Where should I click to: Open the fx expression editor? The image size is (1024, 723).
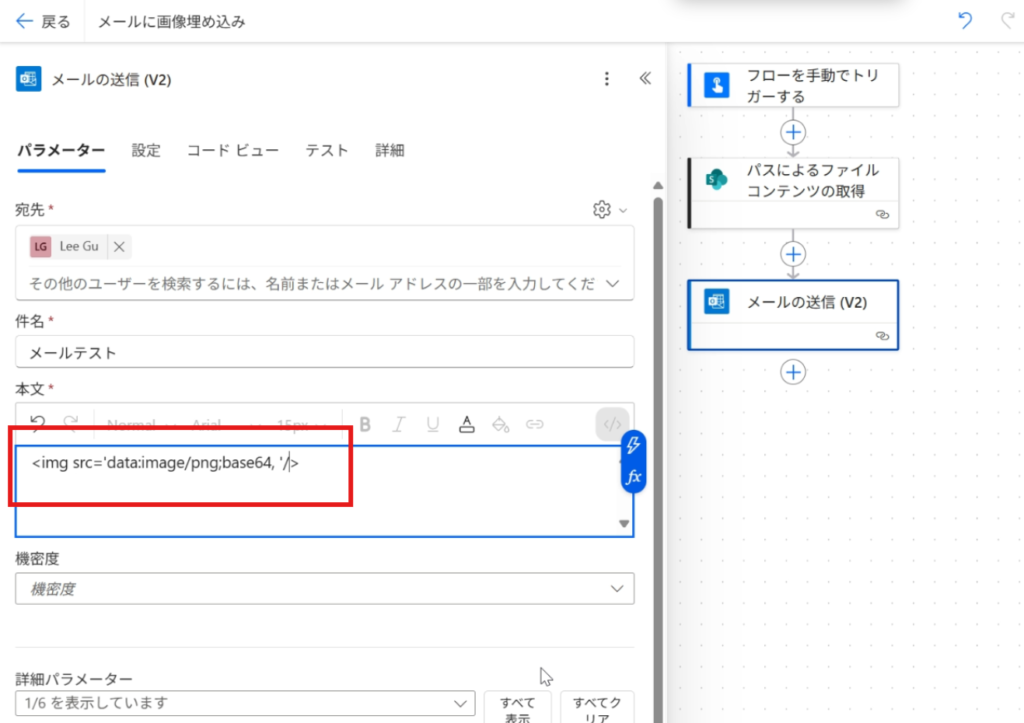(x=633, y=478)
